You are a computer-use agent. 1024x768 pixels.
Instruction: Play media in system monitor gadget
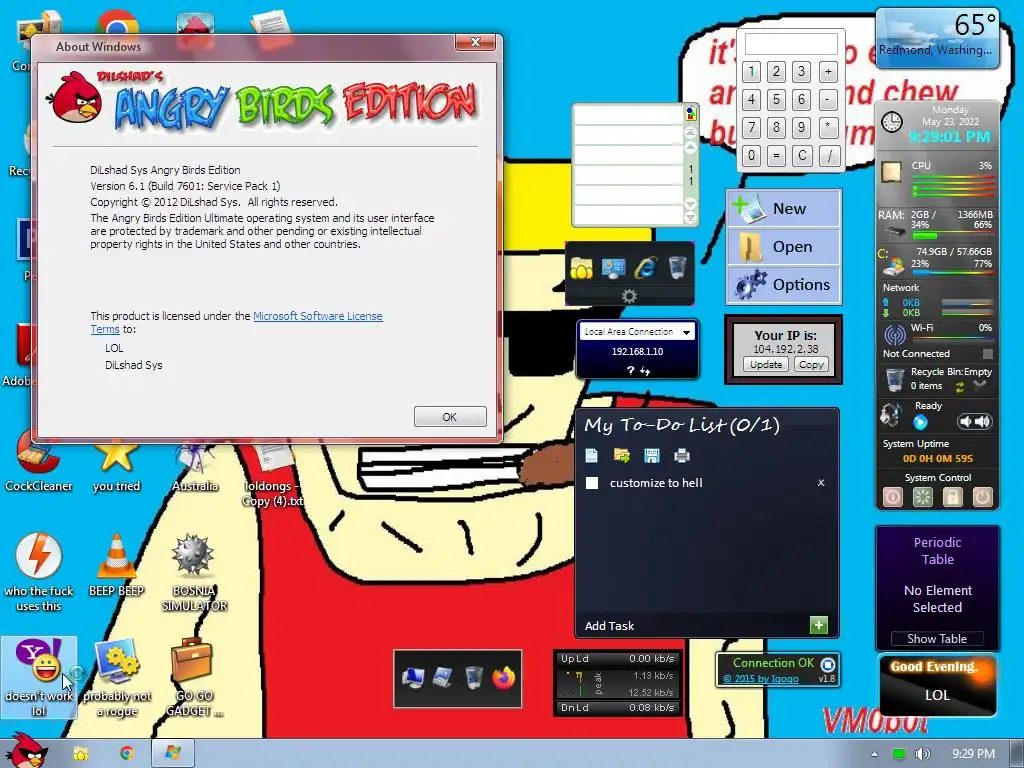(x=920, y=422)
